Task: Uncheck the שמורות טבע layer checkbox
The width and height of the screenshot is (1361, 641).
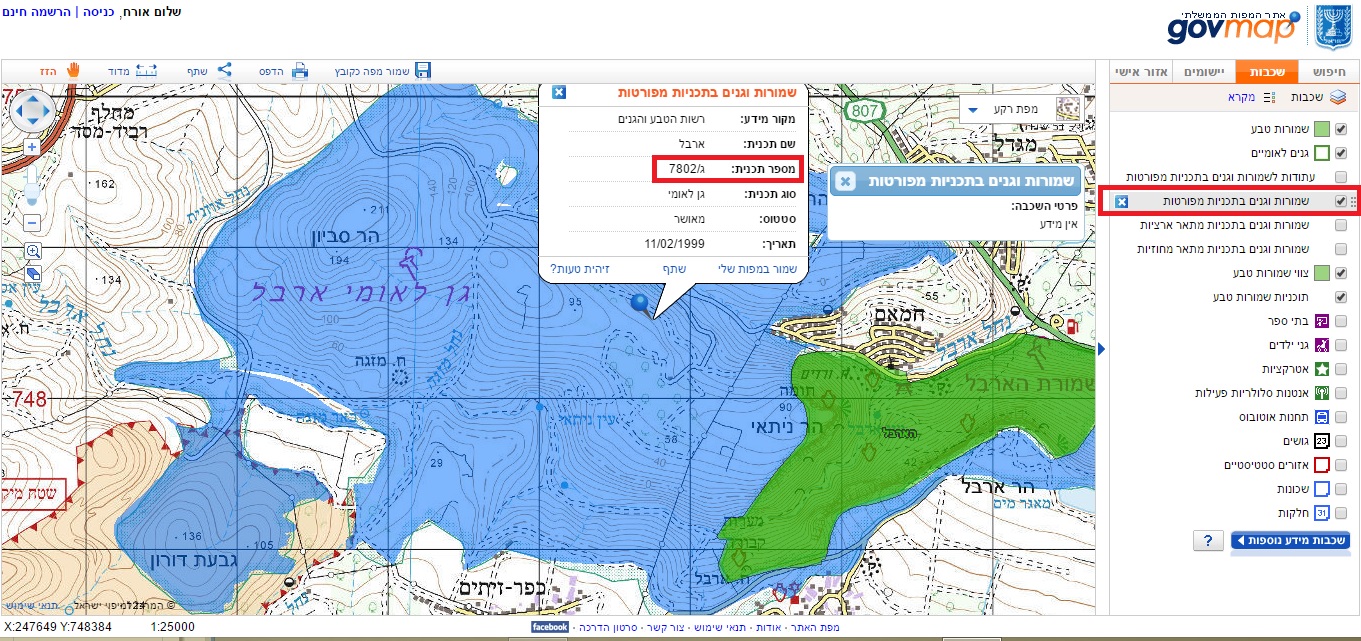Action: point(1341,129)
